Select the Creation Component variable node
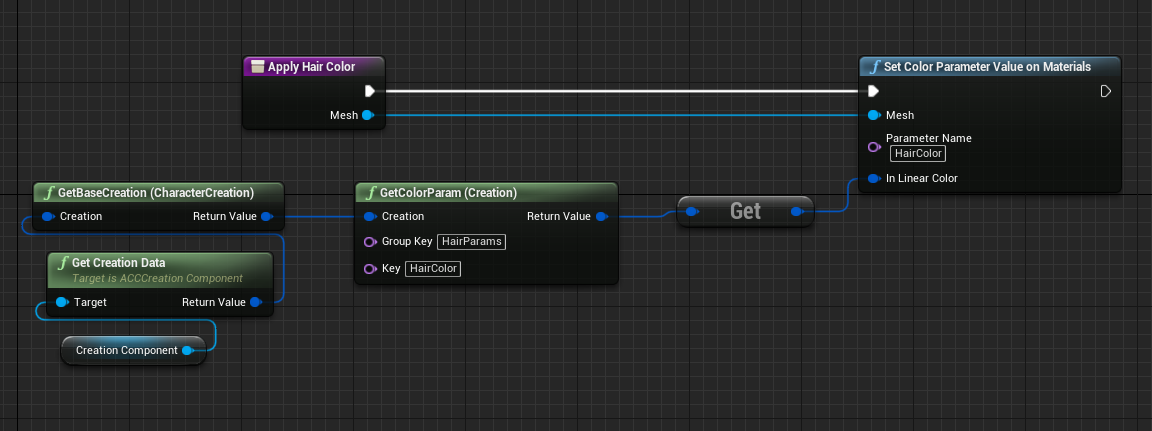 click(x=126, y=350)
